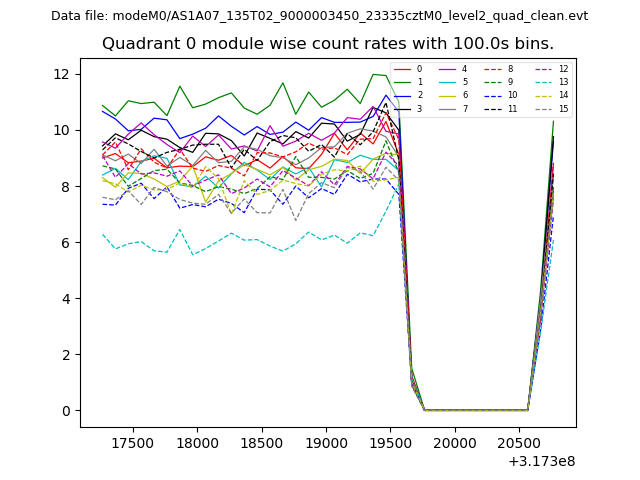
Task: Select the blue dashed legend entry 10
Action: 498,95
